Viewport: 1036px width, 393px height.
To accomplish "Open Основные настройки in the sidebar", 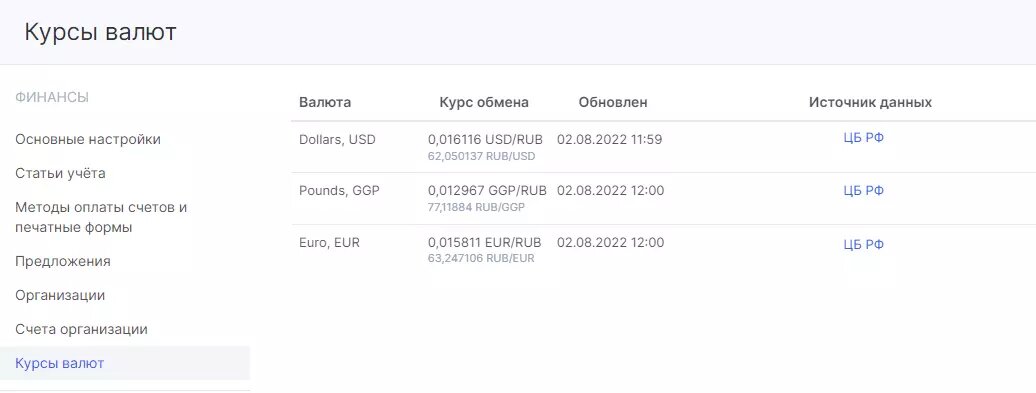I will coord(88,139).
